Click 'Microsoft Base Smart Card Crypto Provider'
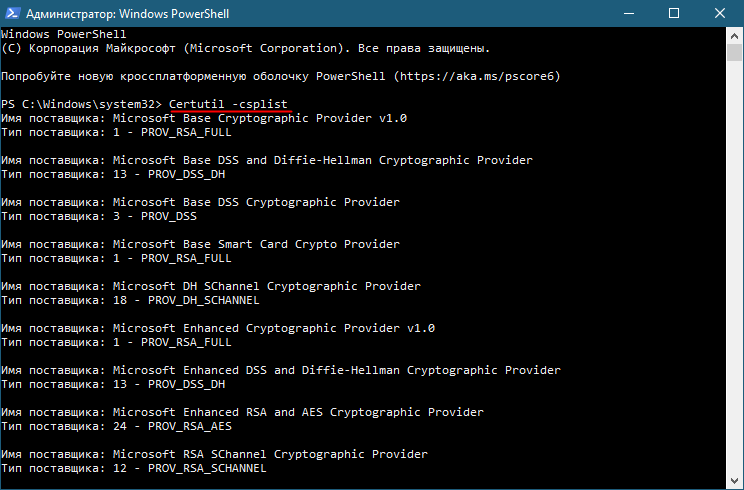 [x=256, y=244]
